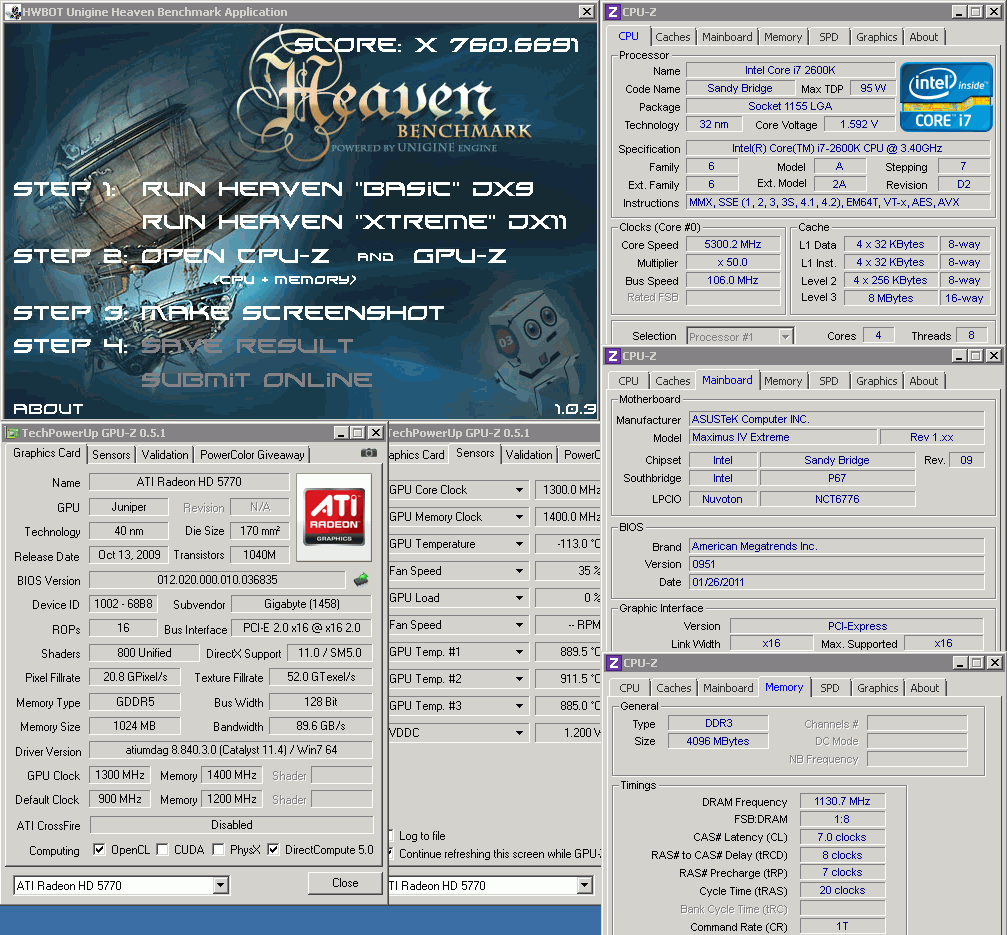
Task: Open the GPU selector dropdown in the Sensors window
Action: tap(584, 886)
